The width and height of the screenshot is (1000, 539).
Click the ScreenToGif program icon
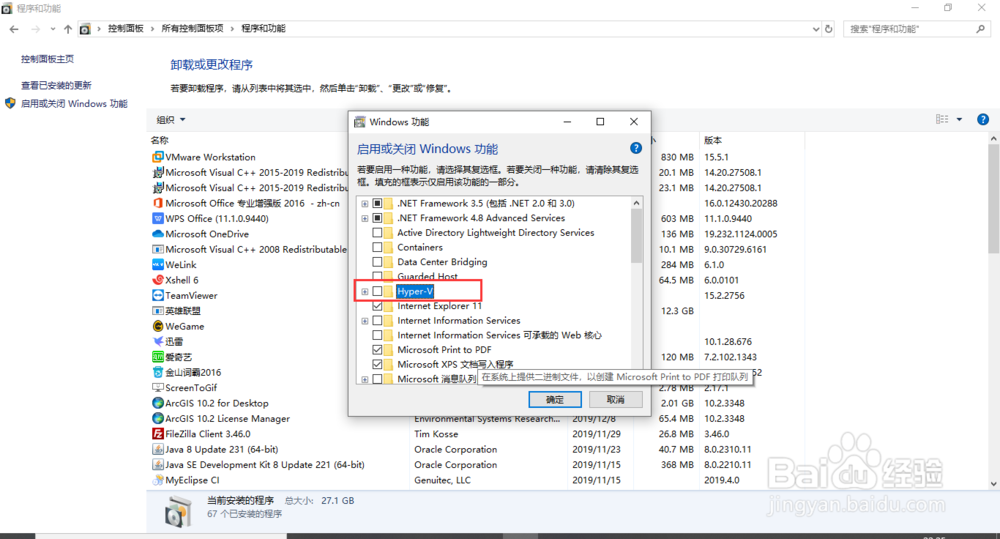click(x=158, y=387)
